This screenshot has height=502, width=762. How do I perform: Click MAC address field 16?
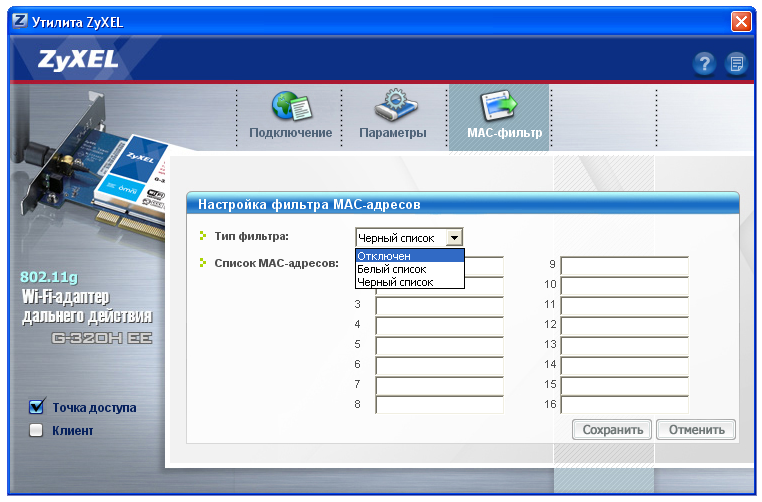pos(624,405)
